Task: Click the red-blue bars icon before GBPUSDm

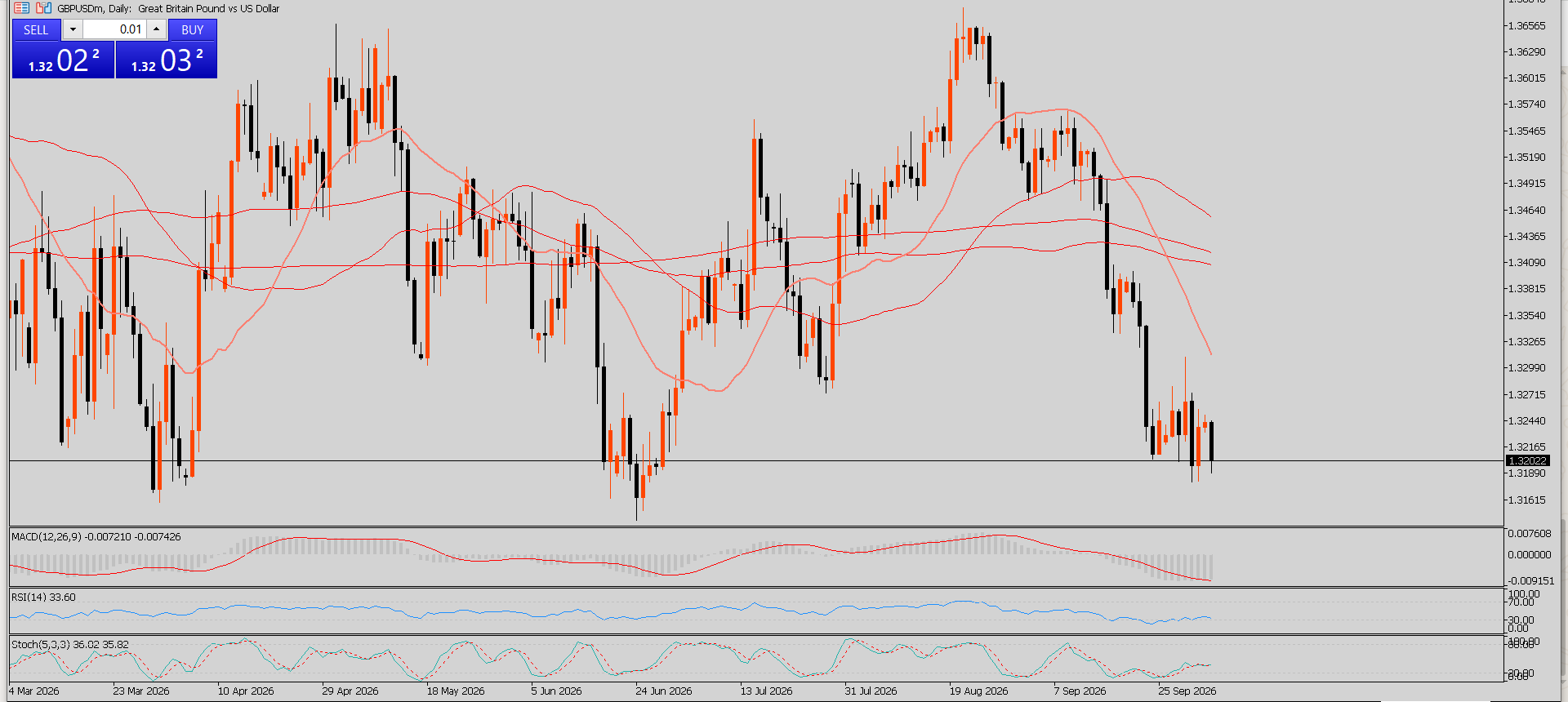Action: (43, 8)
